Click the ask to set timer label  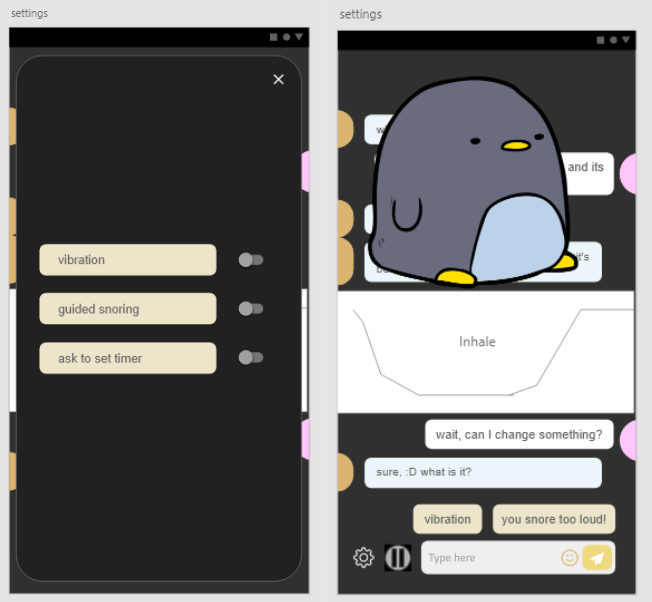(x=128, y=358)
